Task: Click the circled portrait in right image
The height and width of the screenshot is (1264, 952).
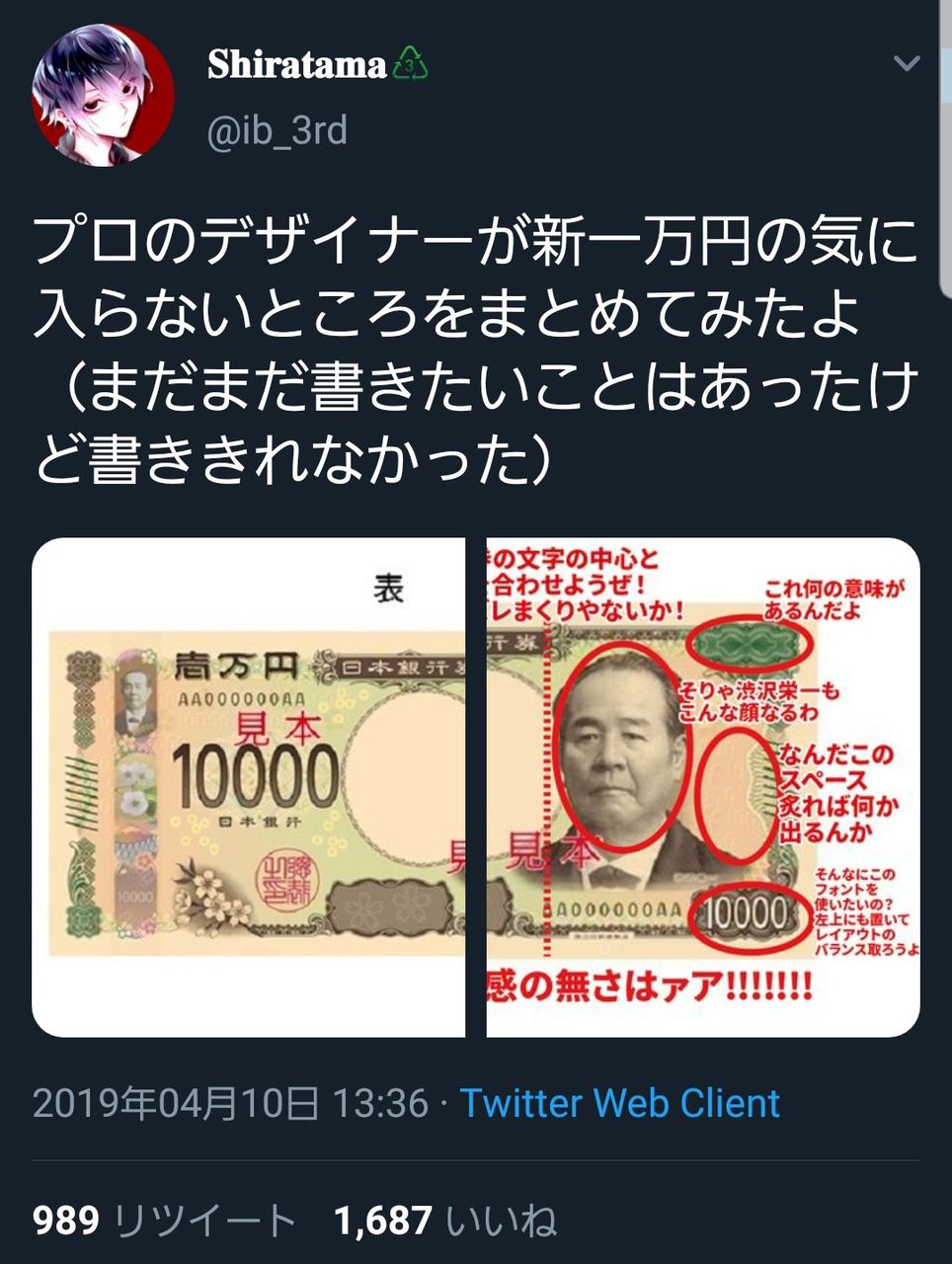Action: [x=619, y=748]
